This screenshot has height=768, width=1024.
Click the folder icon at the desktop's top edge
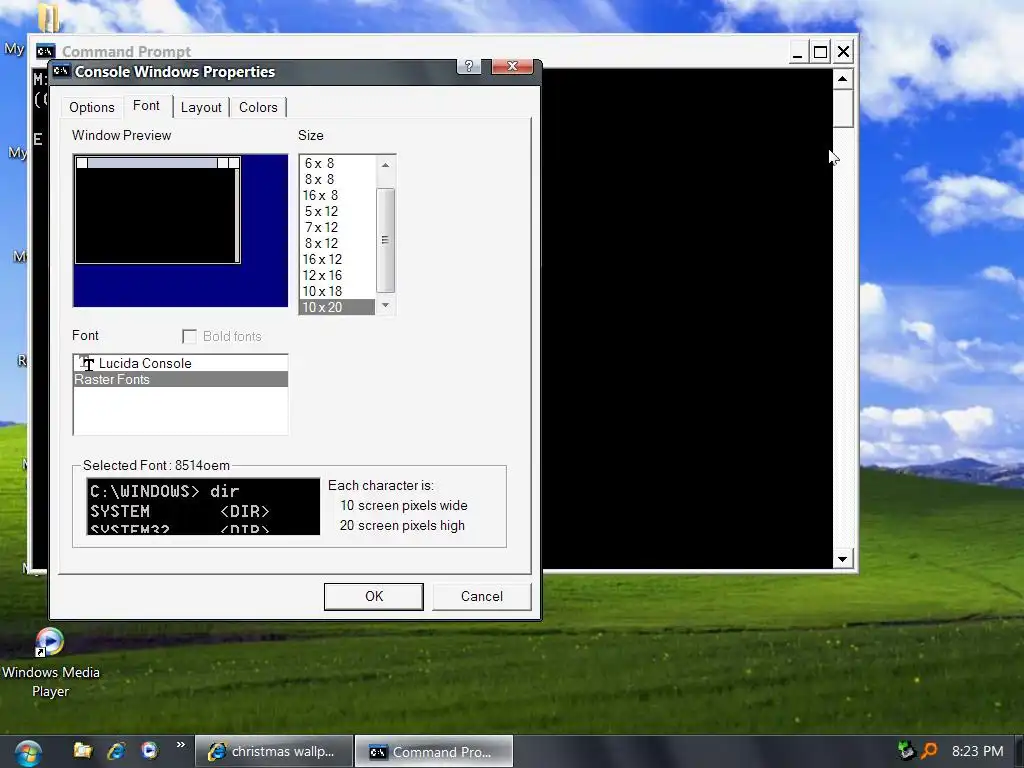tap(48, 17)
